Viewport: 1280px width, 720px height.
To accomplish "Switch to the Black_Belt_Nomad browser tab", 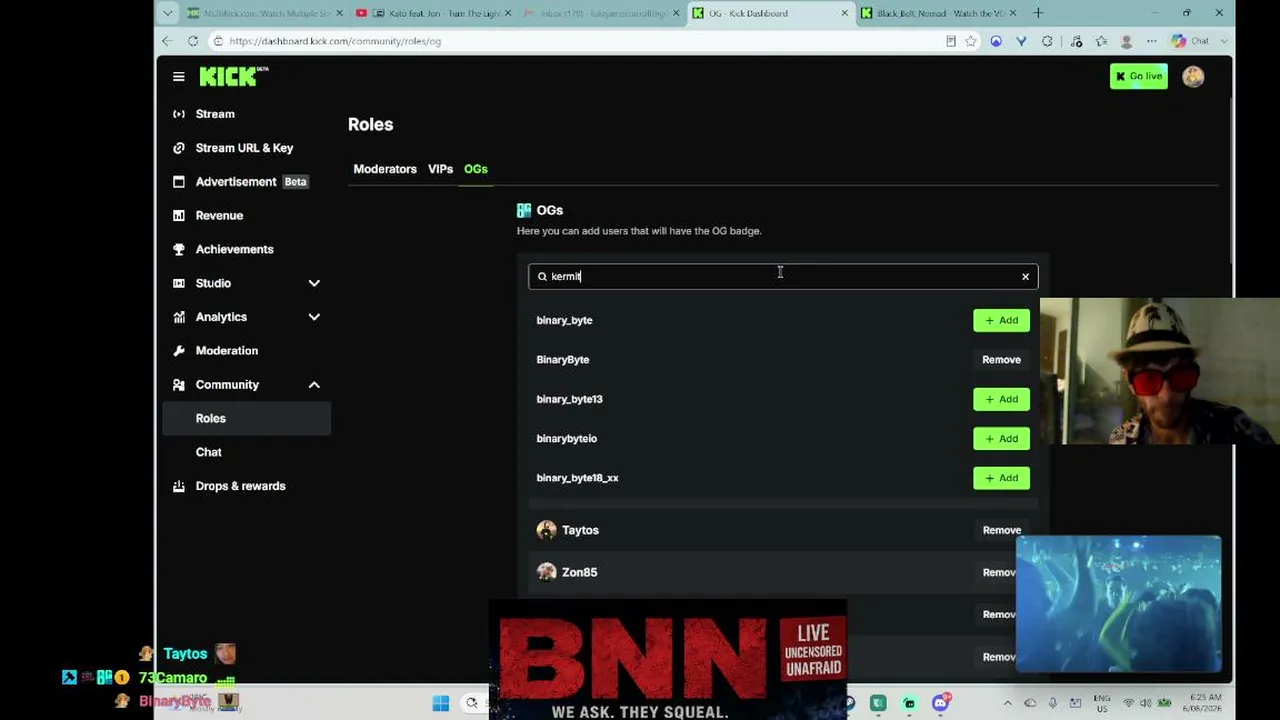I will tap(939, 13).
